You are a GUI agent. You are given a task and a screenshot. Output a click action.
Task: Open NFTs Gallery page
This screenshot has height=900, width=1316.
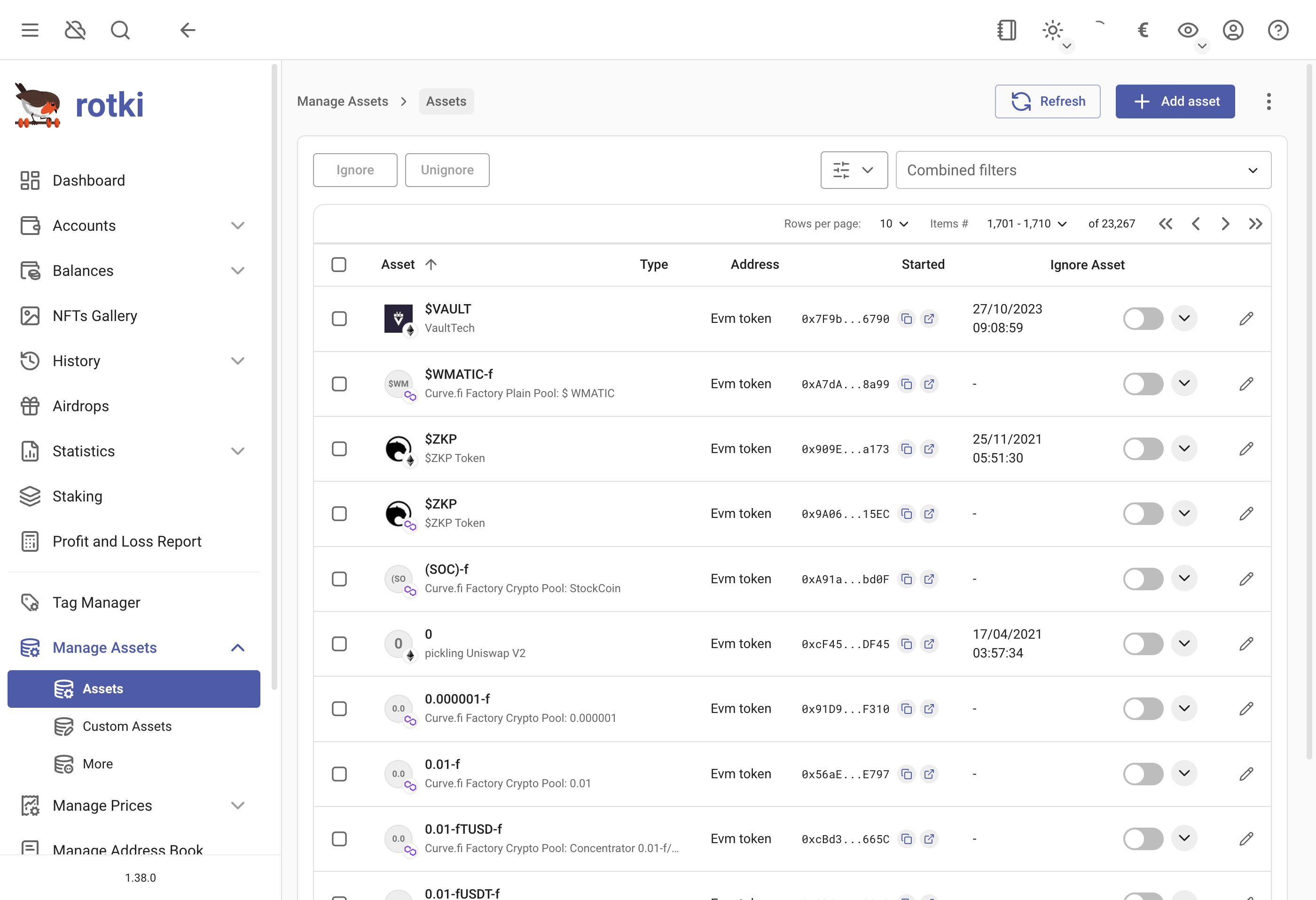pyautogui.click(x=133, y=315)
